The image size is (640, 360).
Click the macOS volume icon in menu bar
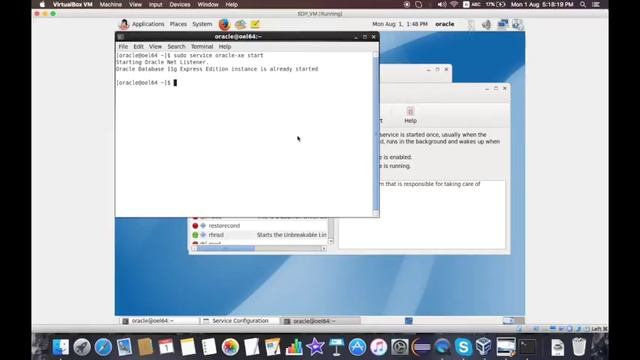point(442,4)
